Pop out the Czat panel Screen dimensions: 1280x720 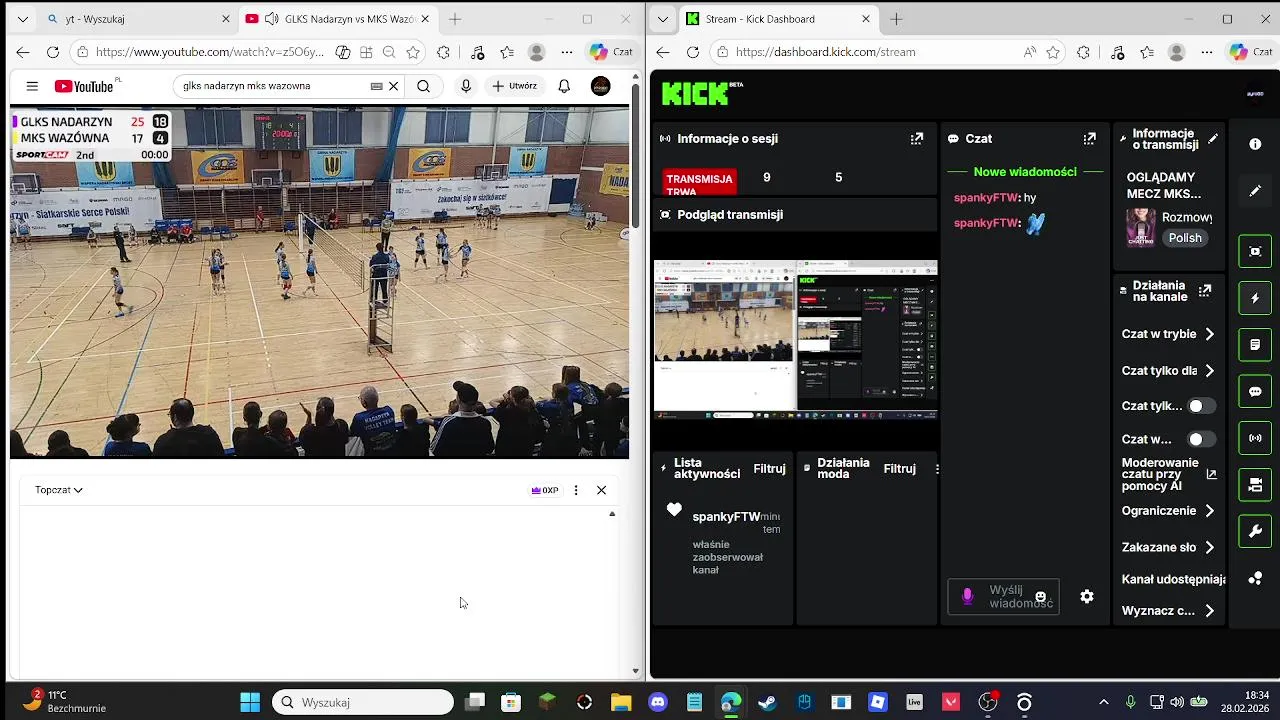[1089, 139]
